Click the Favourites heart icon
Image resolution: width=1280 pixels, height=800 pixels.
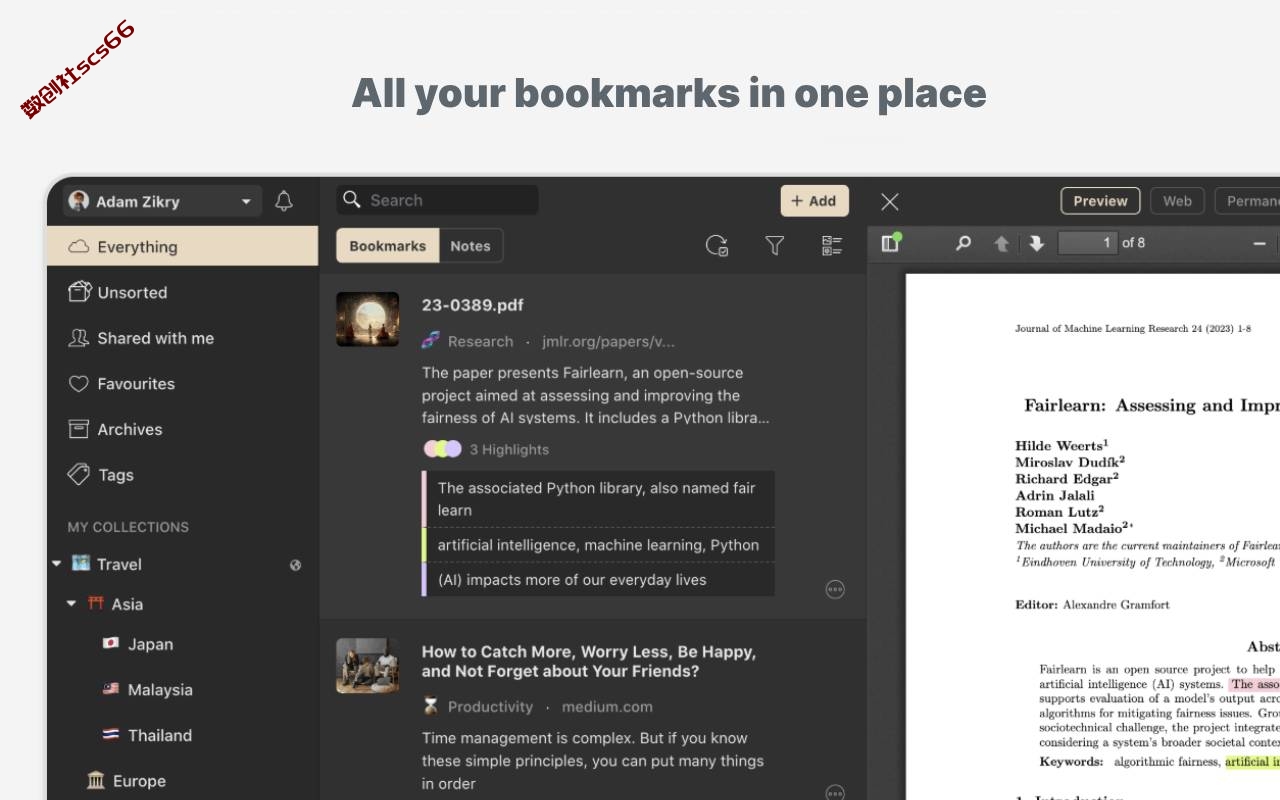[78, 384]
